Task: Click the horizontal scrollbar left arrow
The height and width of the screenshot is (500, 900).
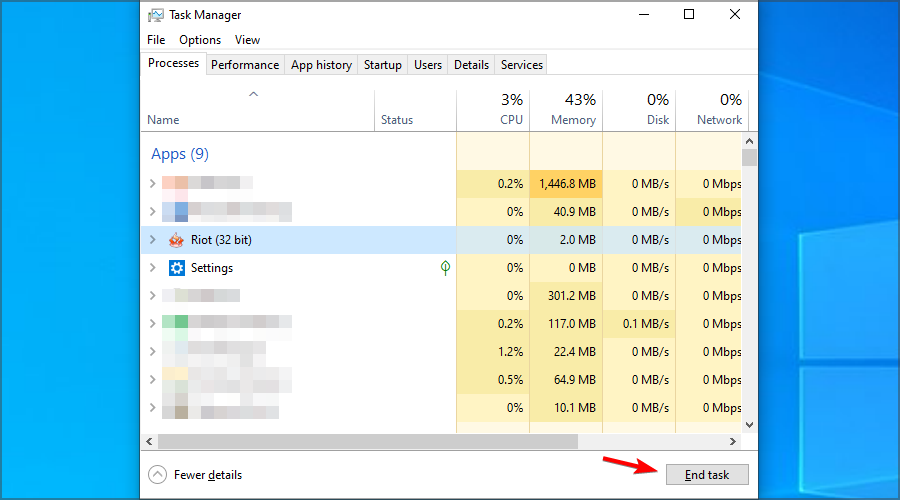Action: coord(149,441)
